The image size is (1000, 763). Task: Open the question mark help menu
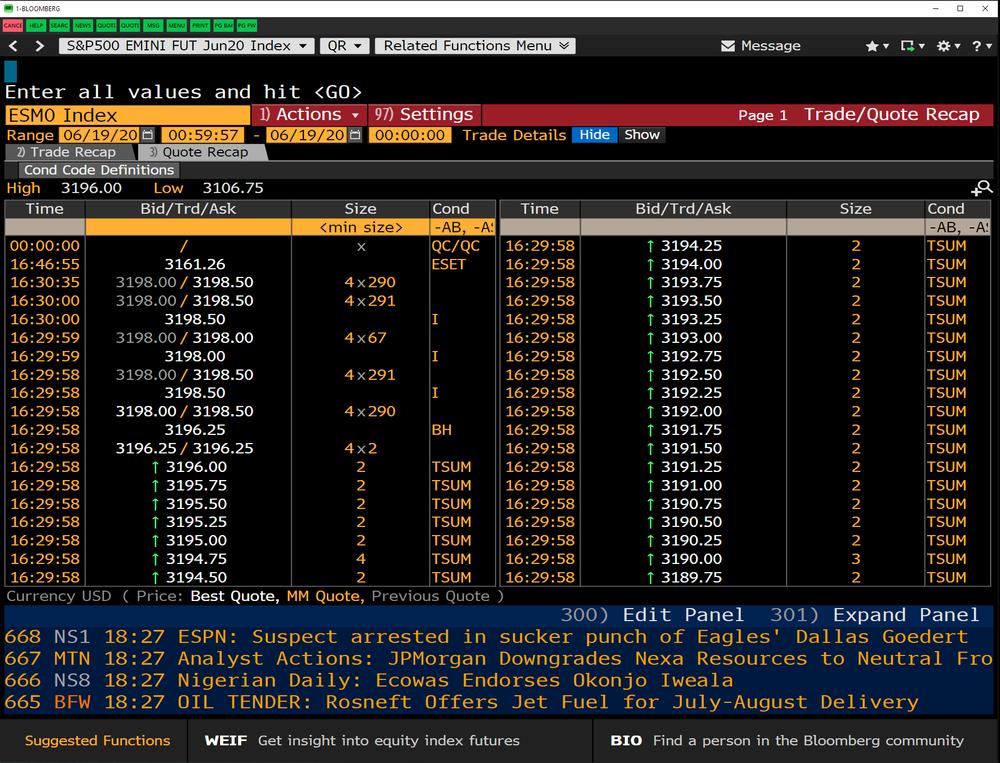981,46
